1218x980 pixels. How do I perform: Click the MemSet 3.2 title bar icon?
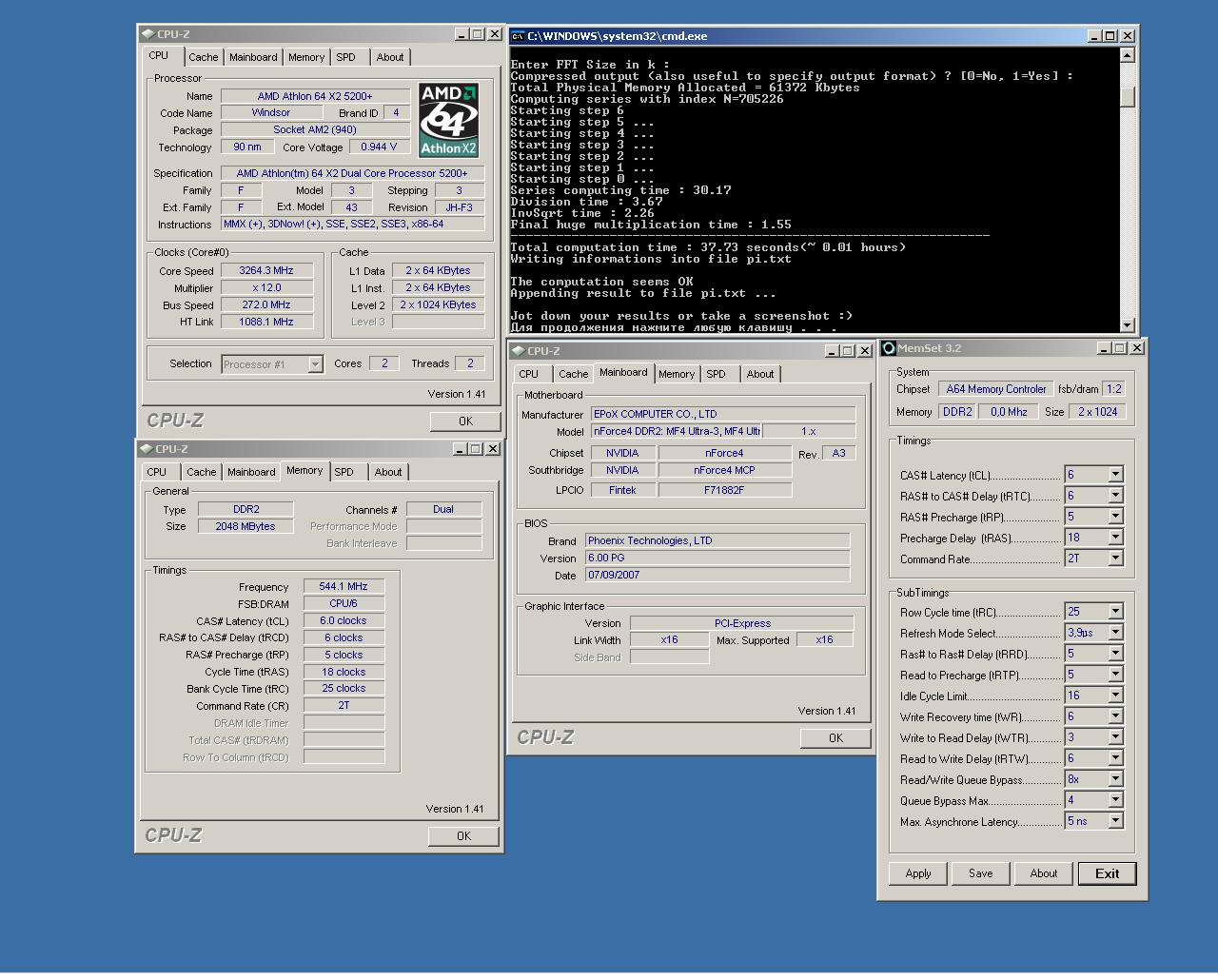pos(889,348)
